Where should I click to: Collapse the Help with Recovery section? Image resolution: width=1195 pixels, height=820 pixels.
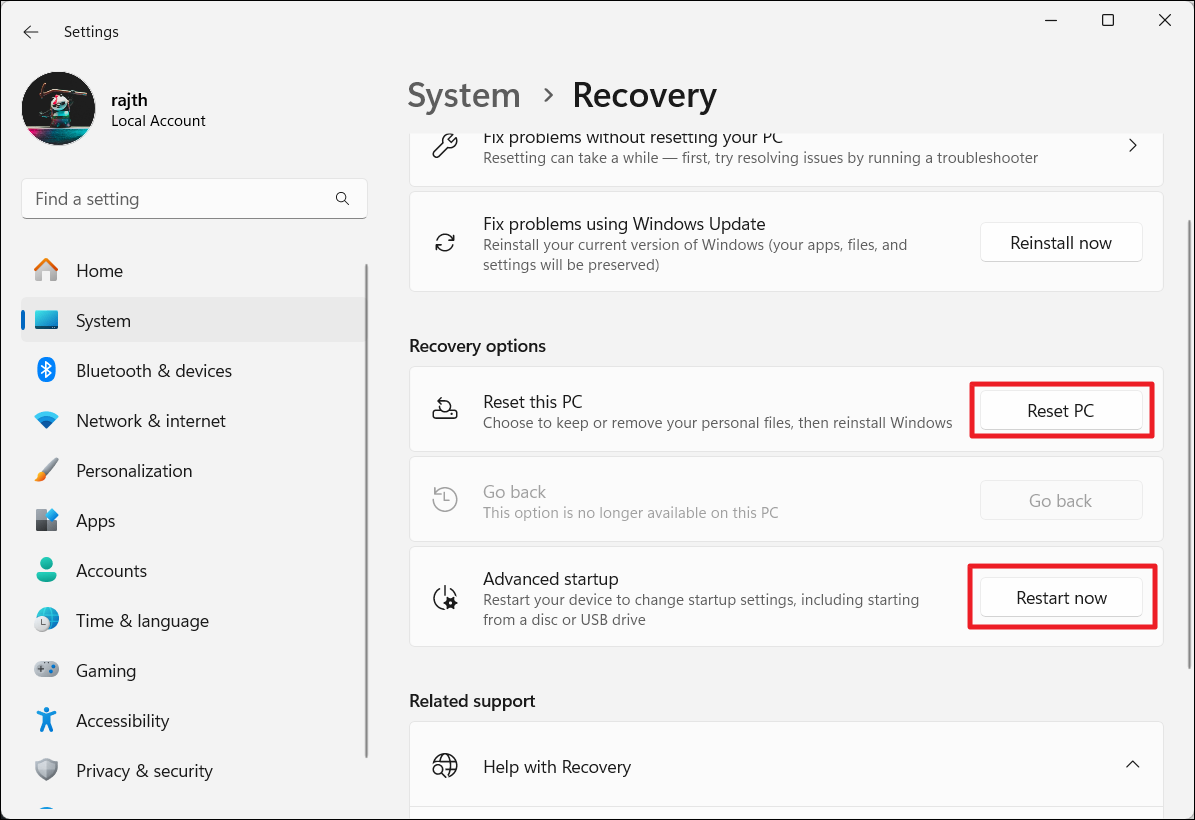[1132, 765]
